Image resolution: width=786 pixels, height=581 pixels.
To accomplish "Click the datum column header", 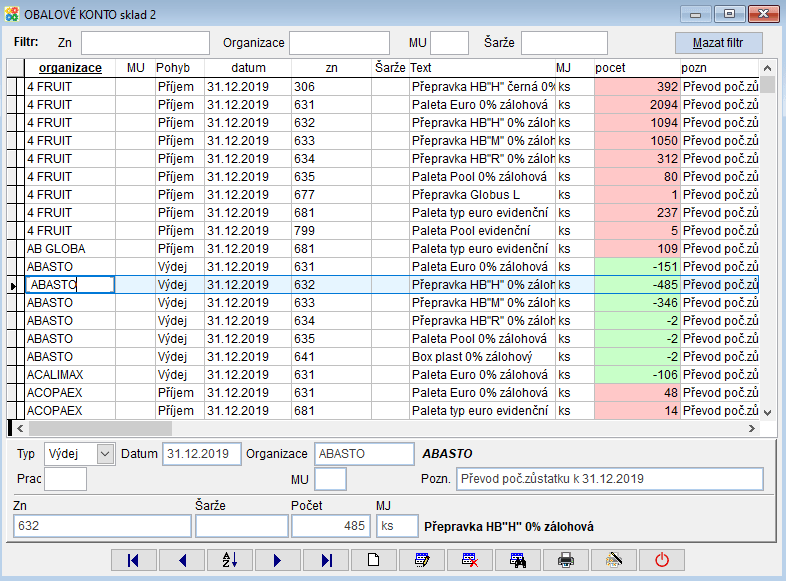I will click(248, 68).
